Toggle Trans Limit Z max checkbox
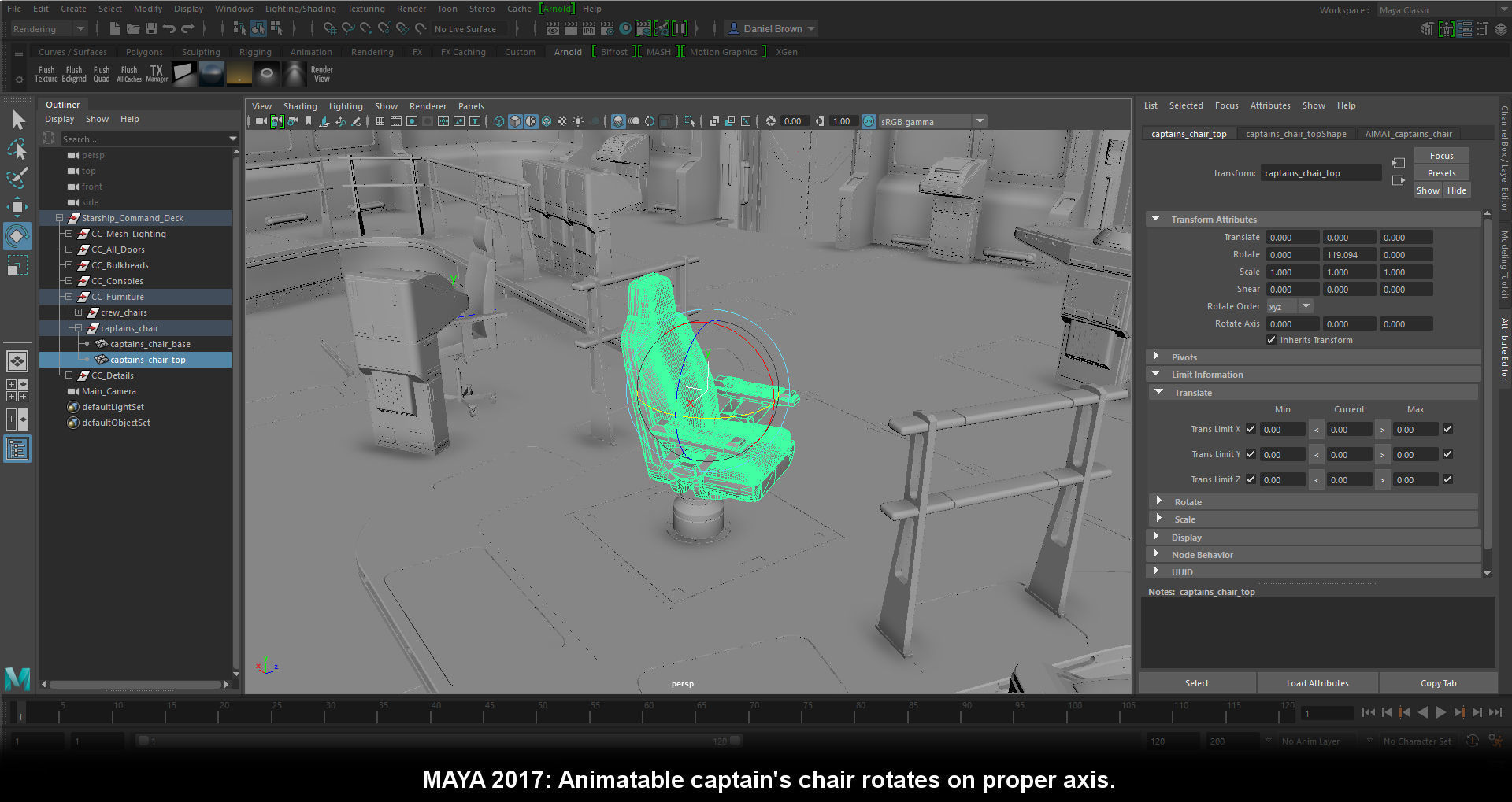 coord(1447,479)
